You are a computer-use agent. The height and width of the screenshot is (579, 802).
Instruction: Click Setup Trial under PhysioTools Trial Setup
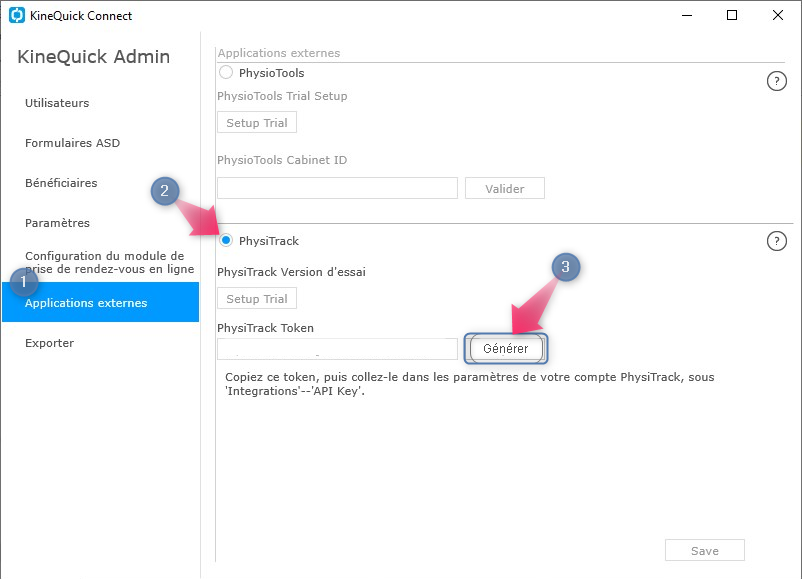pyautogui.click(x=257, y=123)
